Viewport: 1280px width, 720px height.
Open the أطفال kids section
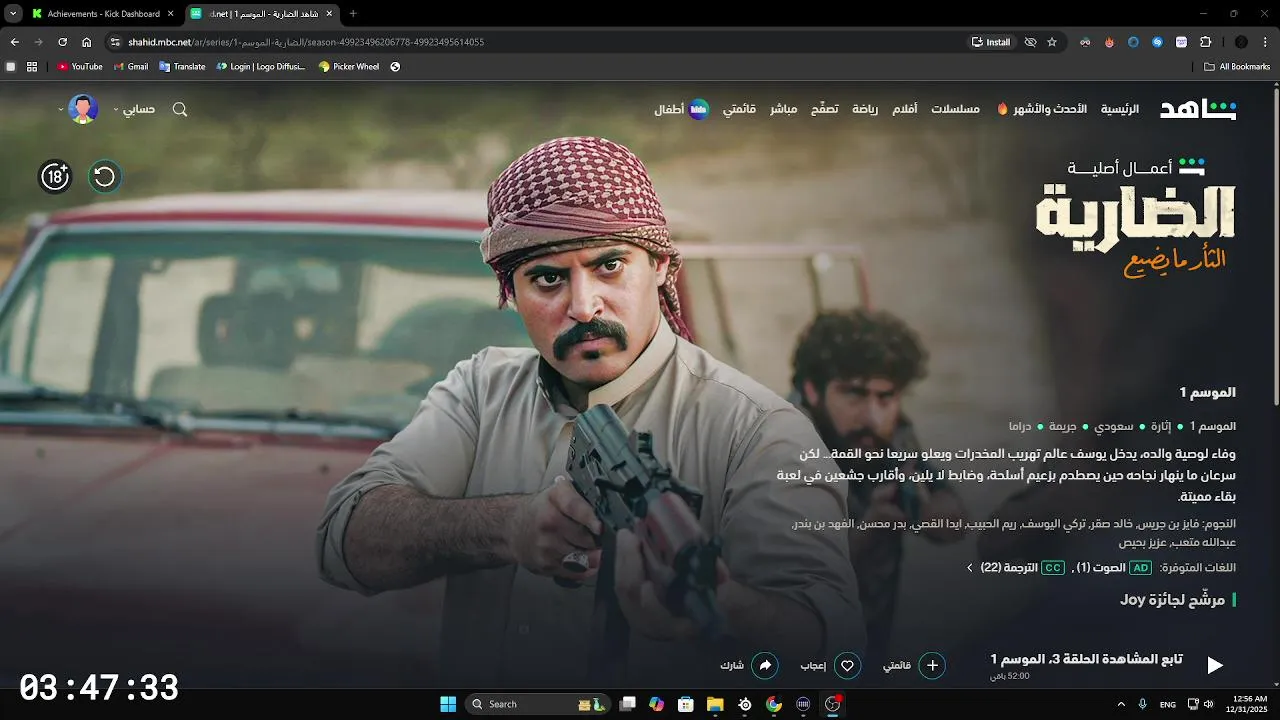click(x=681, y=109)
